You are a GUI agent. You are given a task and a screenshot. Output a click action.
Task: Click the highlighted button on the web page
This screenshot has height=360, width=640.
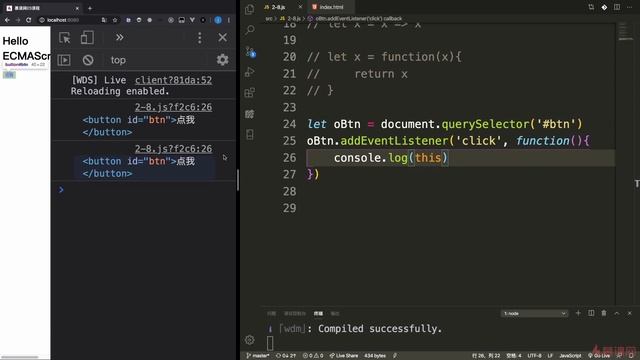[x=9, y=75]
